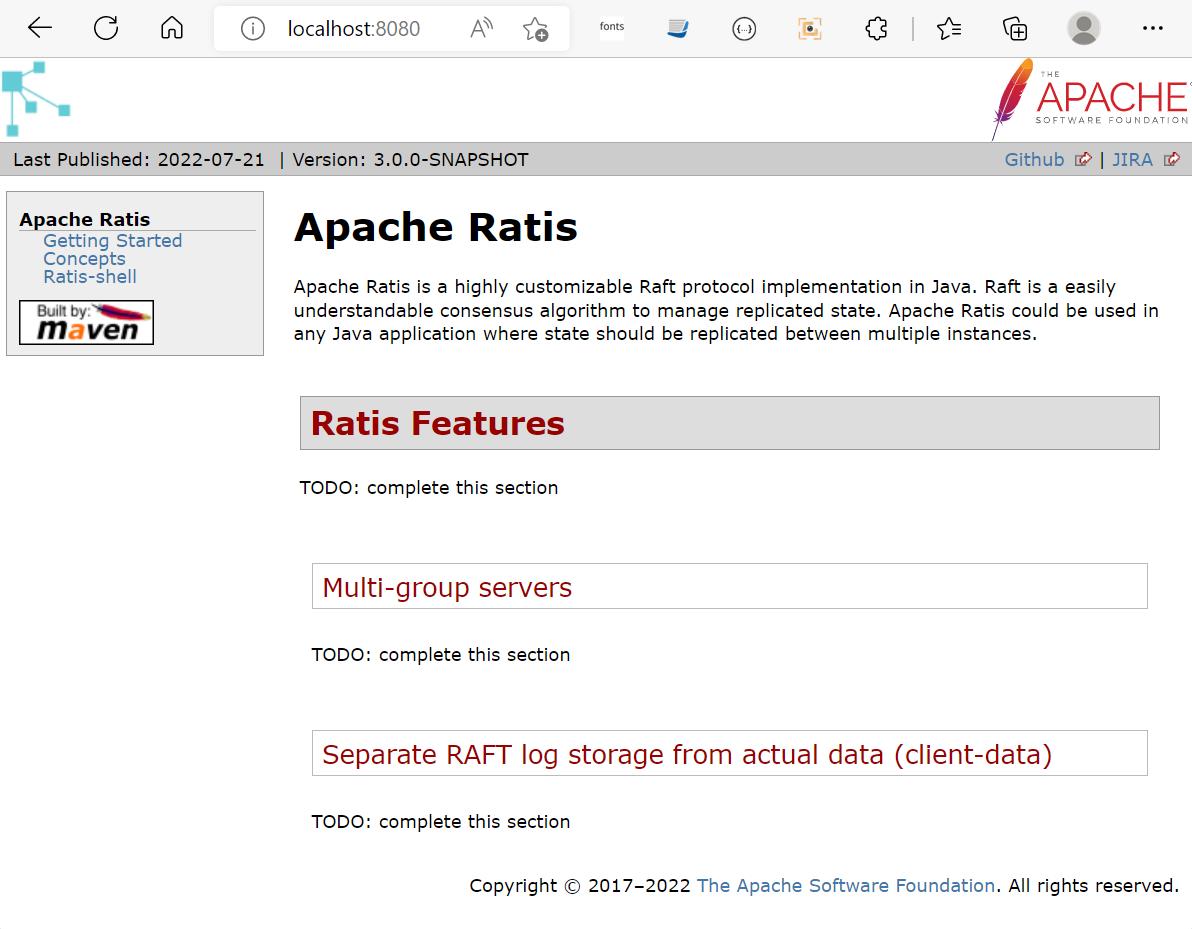Reload the localhost page
This screenshot has width=1192, height=929.
tap(106, 29)
